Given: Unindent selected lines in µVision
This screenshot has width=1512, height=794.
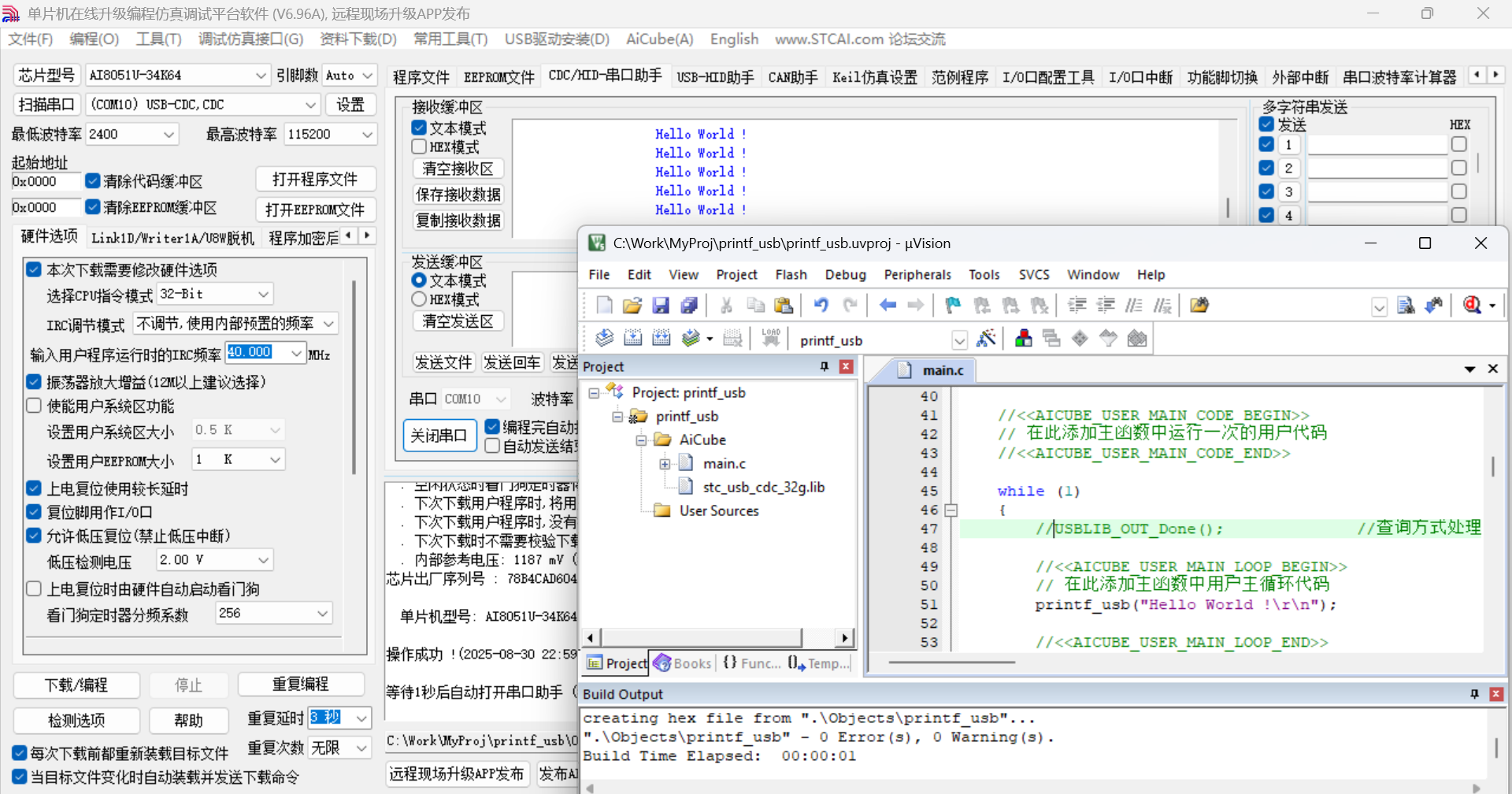Looking at the screenshot, I should (1106, 306).
